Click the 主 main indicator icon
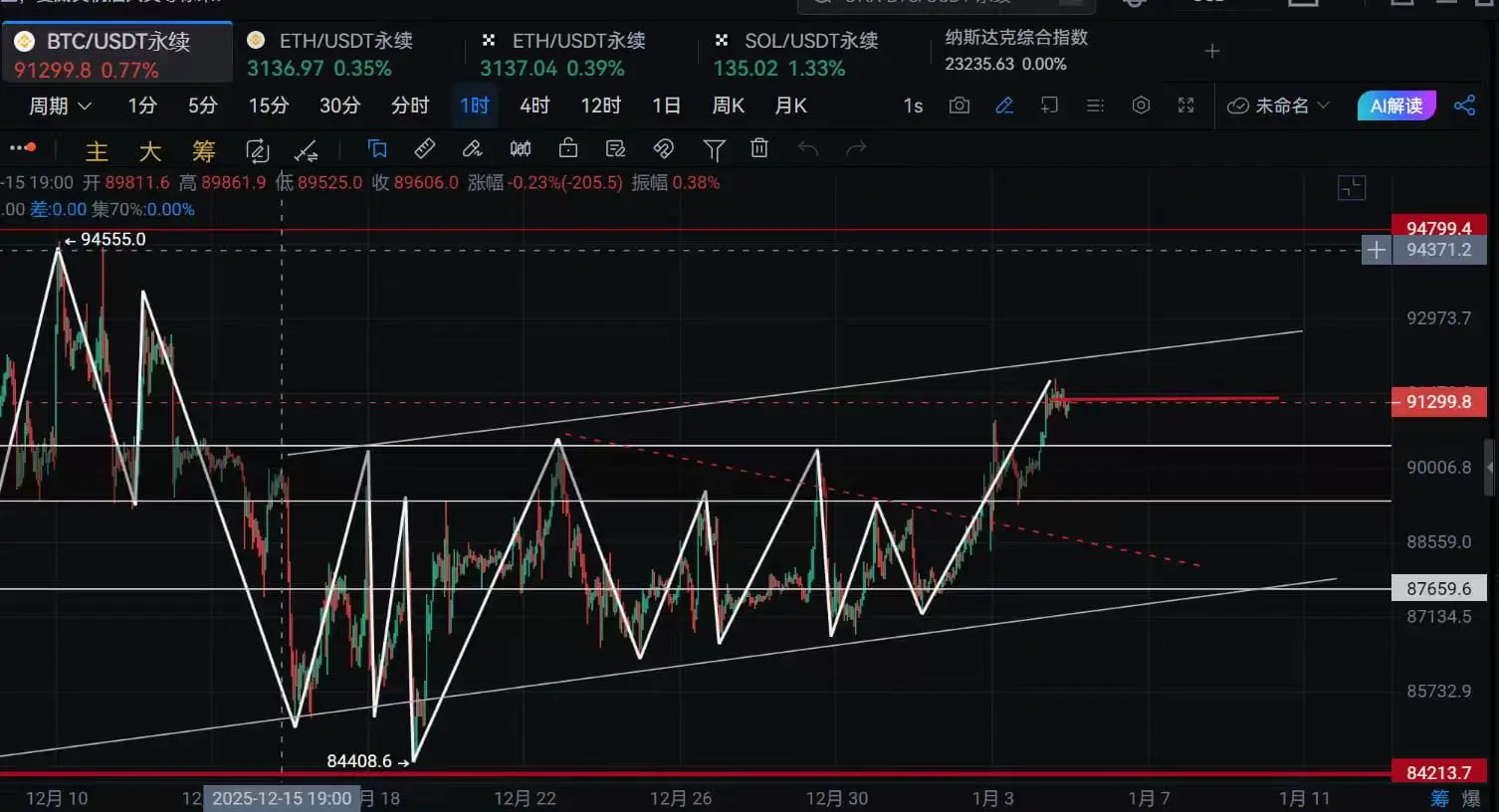The width and height of the screenshot is (1499, 812). 97,150
